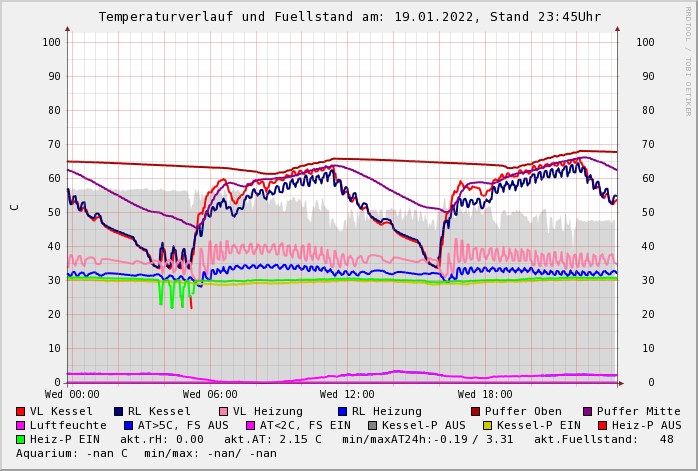Click the green Heiz-P EIN legend swatch
Image resolution: width=698 pixels, height=471 pixels.
(x=21, y=440)
